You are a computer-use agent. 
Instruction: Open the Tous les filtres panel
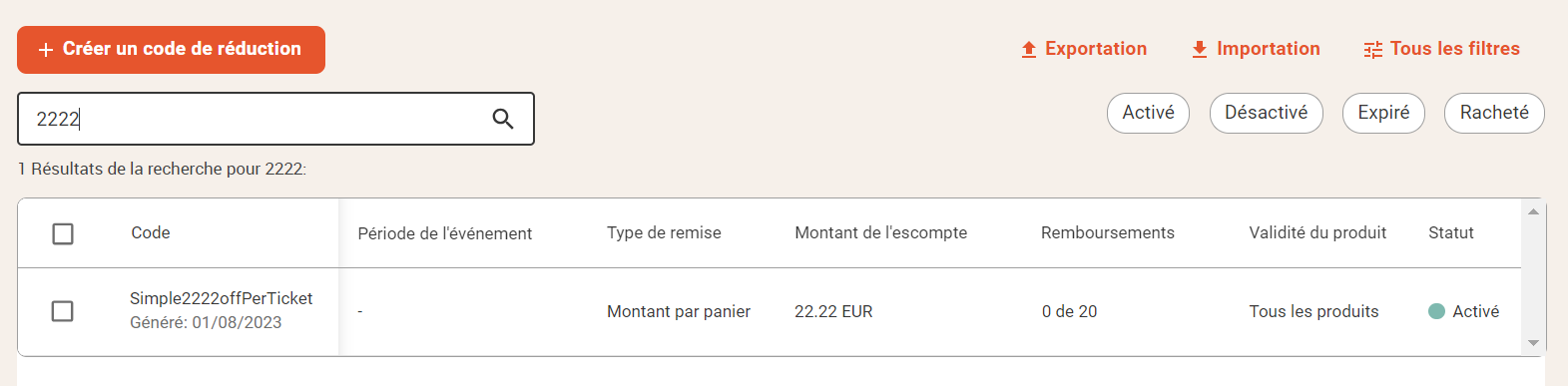pyautogui.click(x=1442, y=49)
